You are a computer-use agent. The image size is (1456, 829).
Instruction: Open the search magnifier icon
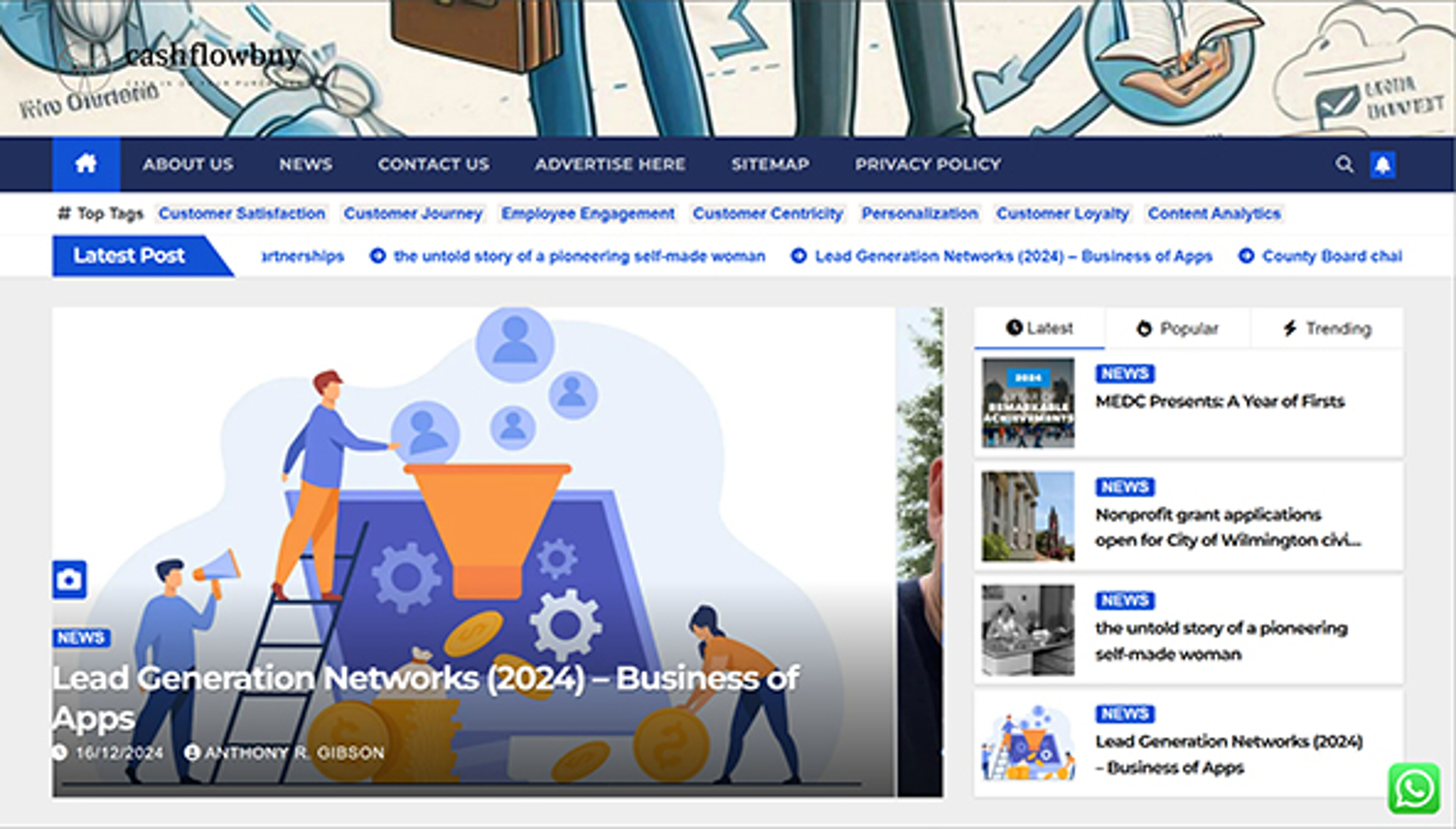pos(1344,165)
